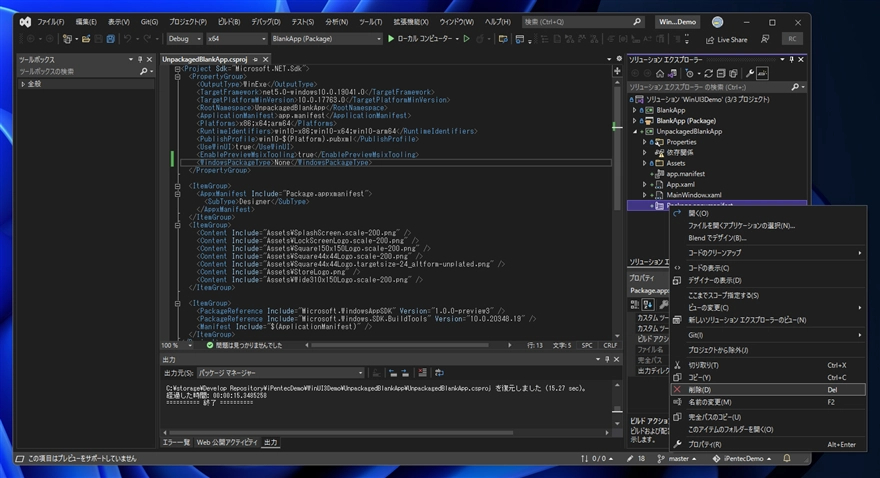
Task: Expand the BlankApp project node
Action: (x=635, y=110)
